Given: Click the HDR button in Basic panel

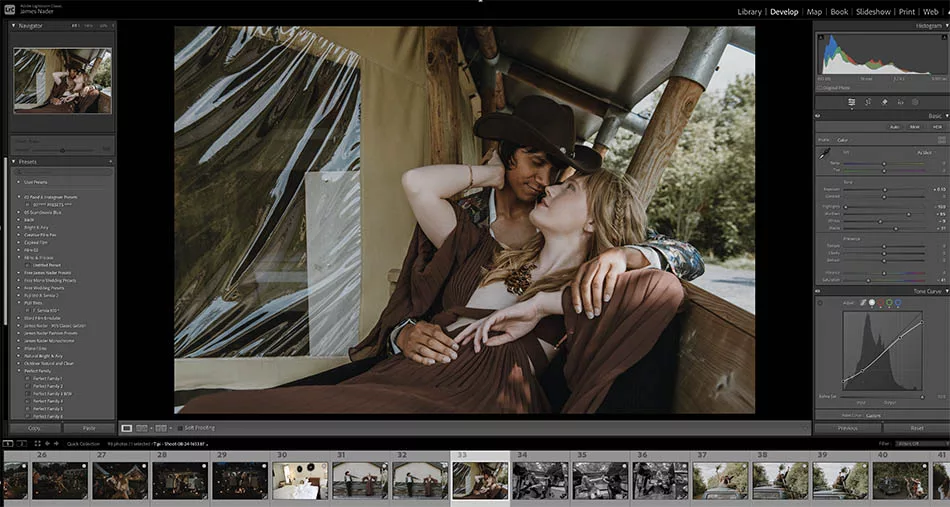Looking at the screenshot, I should (x=937, y=127).
